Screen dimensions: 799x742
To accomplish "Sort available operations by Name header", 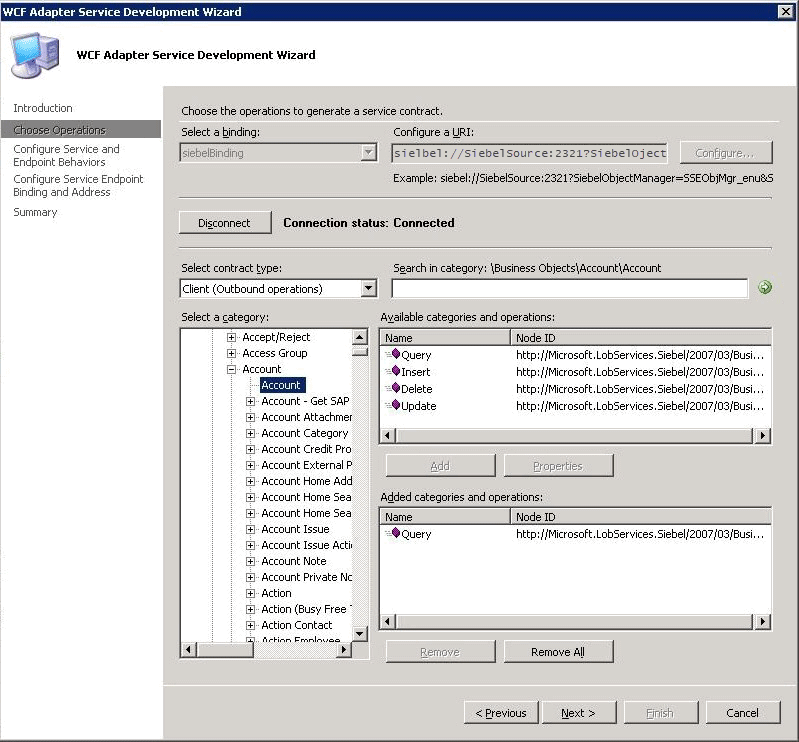I will pyautogui.click(x=445, y=338).
